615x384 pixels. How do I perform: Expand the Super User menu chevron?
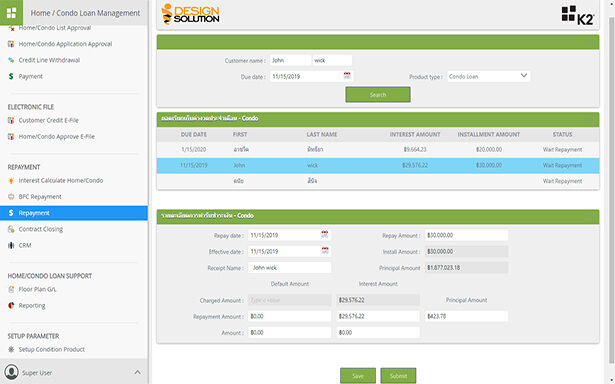point(137,372)
